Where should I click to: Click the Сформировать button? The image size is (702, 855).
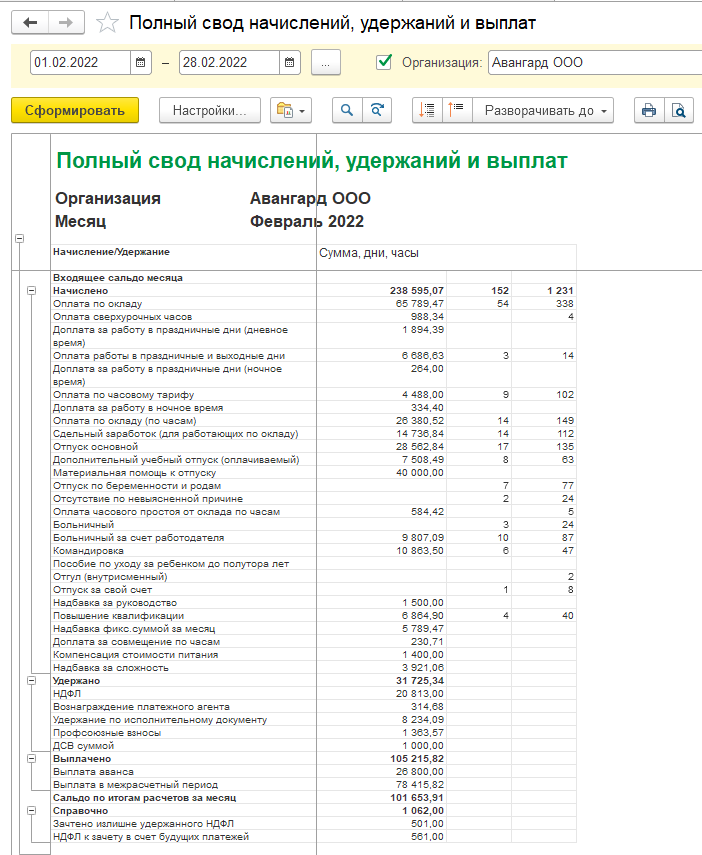pos(75,110)
